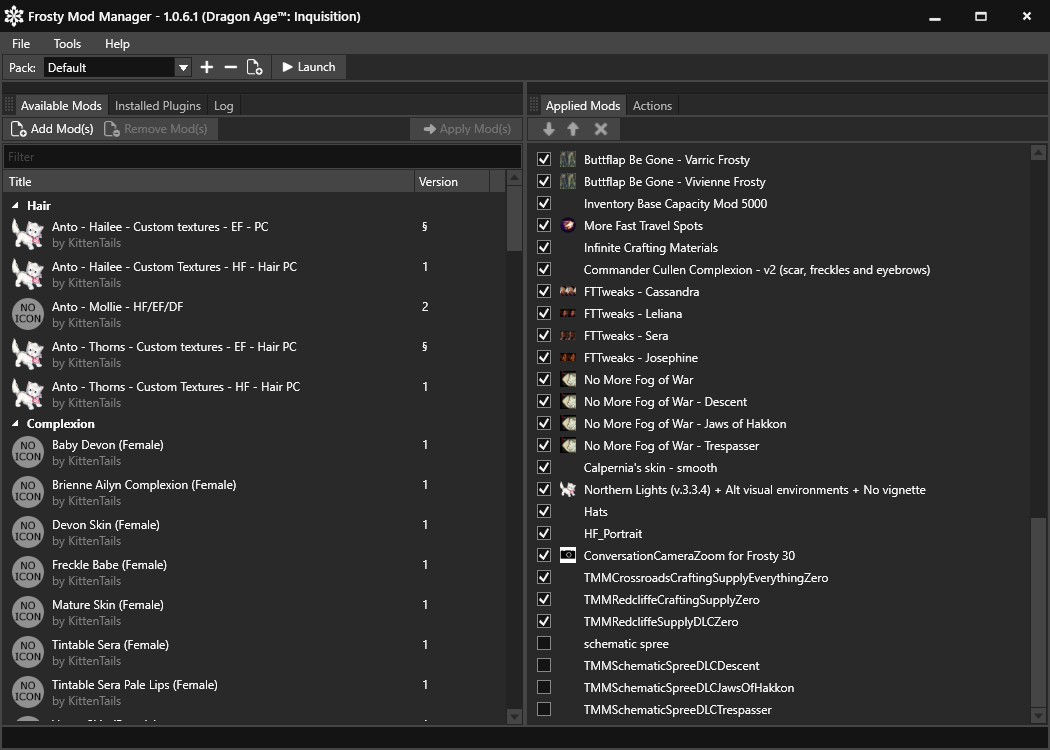Move selected applied mod up
This screenshot has height=750, width=1050.
point(573,129)
